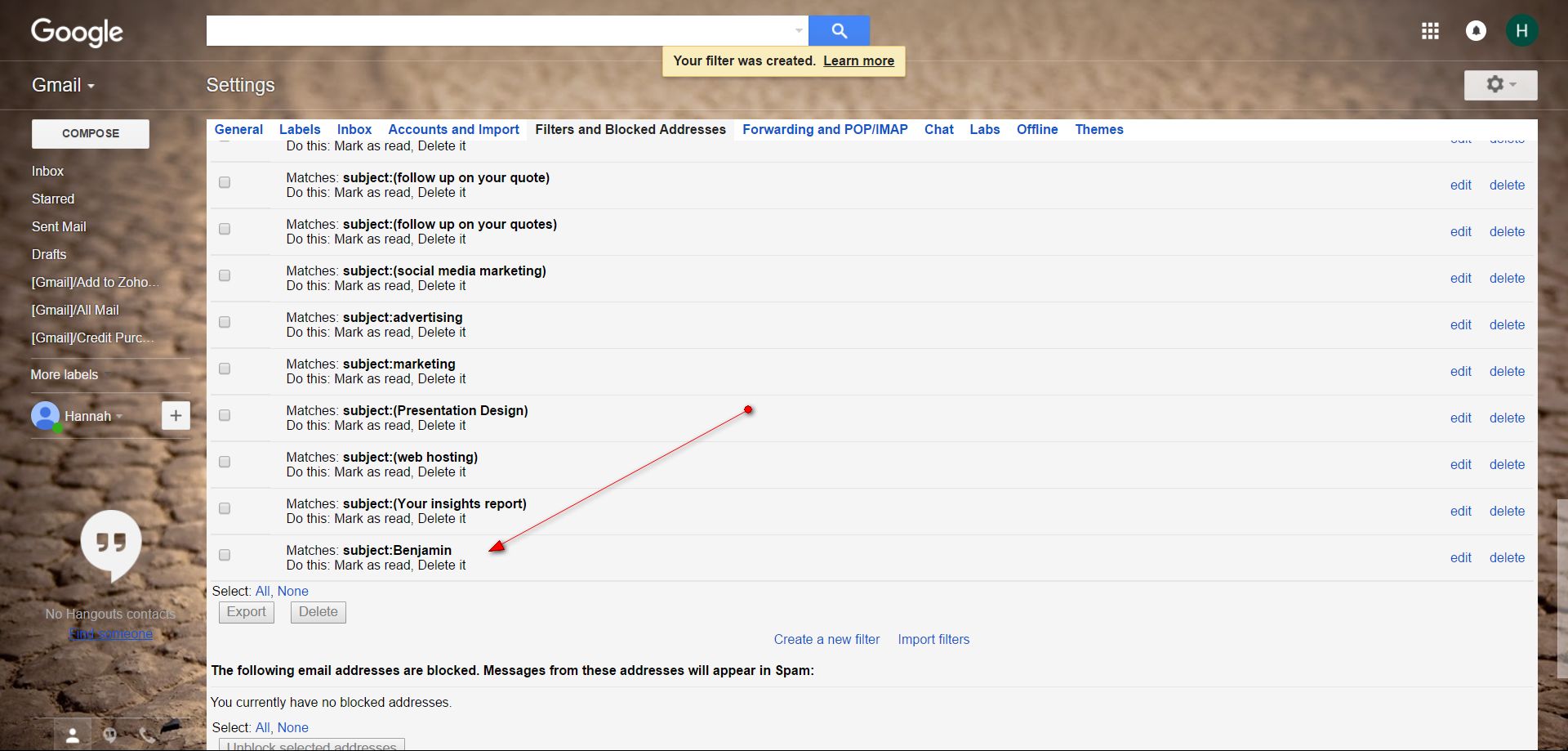Select the 'Presentation Design' filter checkbox
The height and width of the screenshot is (751, 1568).
point(225,415)
